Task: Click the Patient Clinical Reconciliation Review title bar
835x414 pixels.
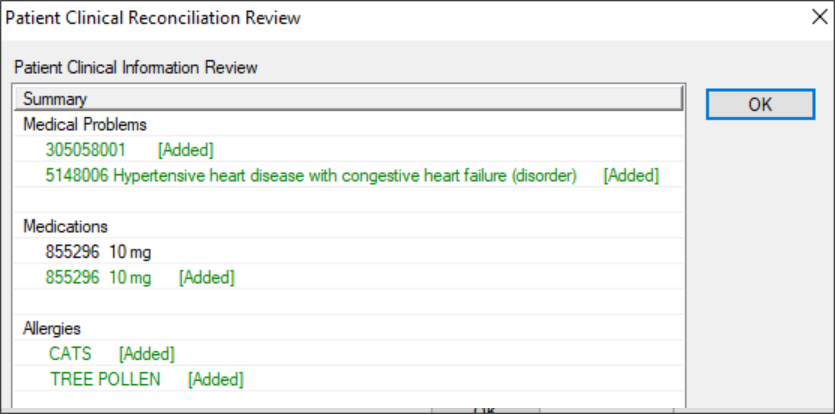Action: pos(300,18)
